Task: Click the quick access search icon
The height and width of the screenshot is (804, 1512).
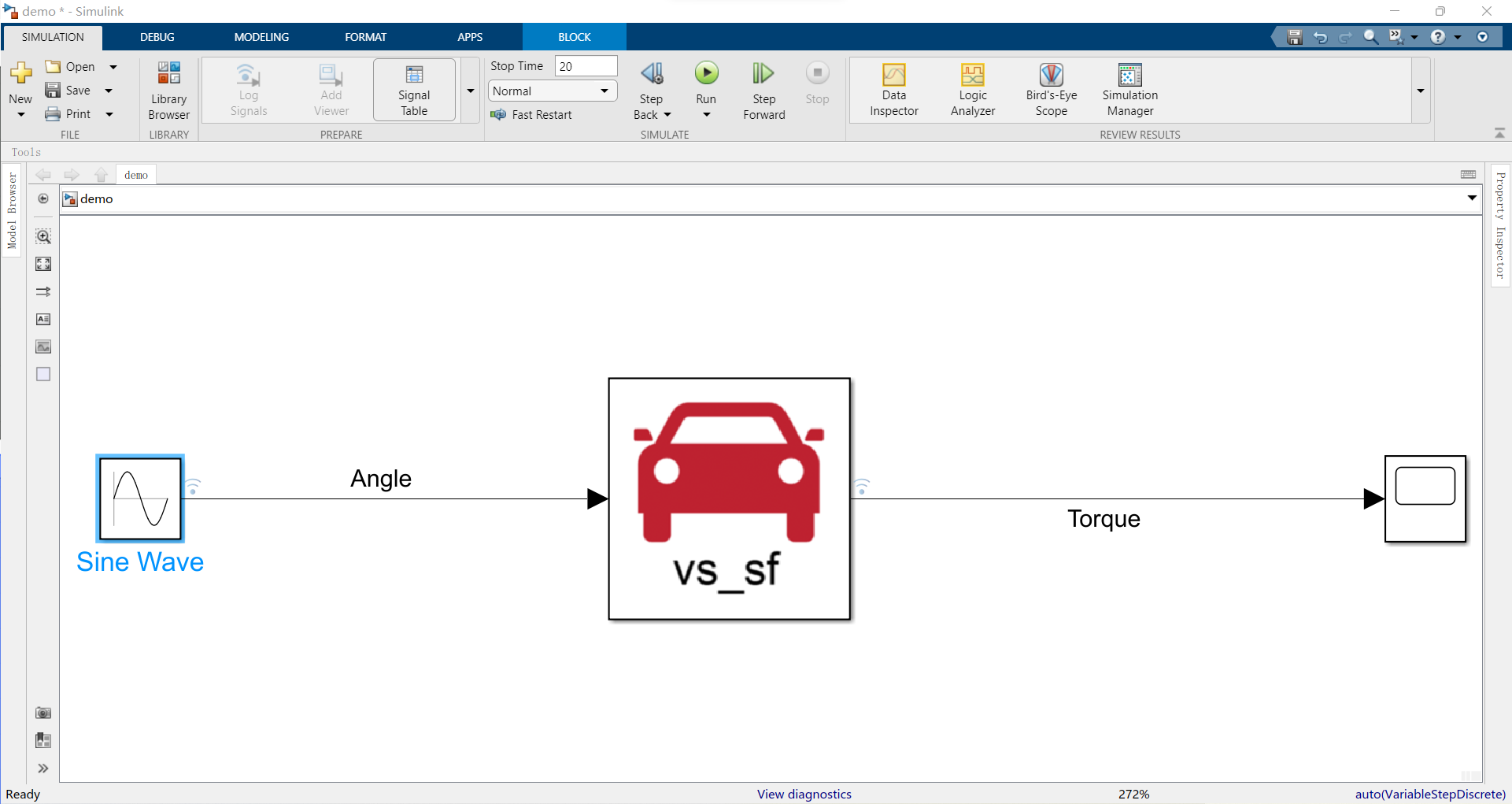Action: [x=1370, y=37]
